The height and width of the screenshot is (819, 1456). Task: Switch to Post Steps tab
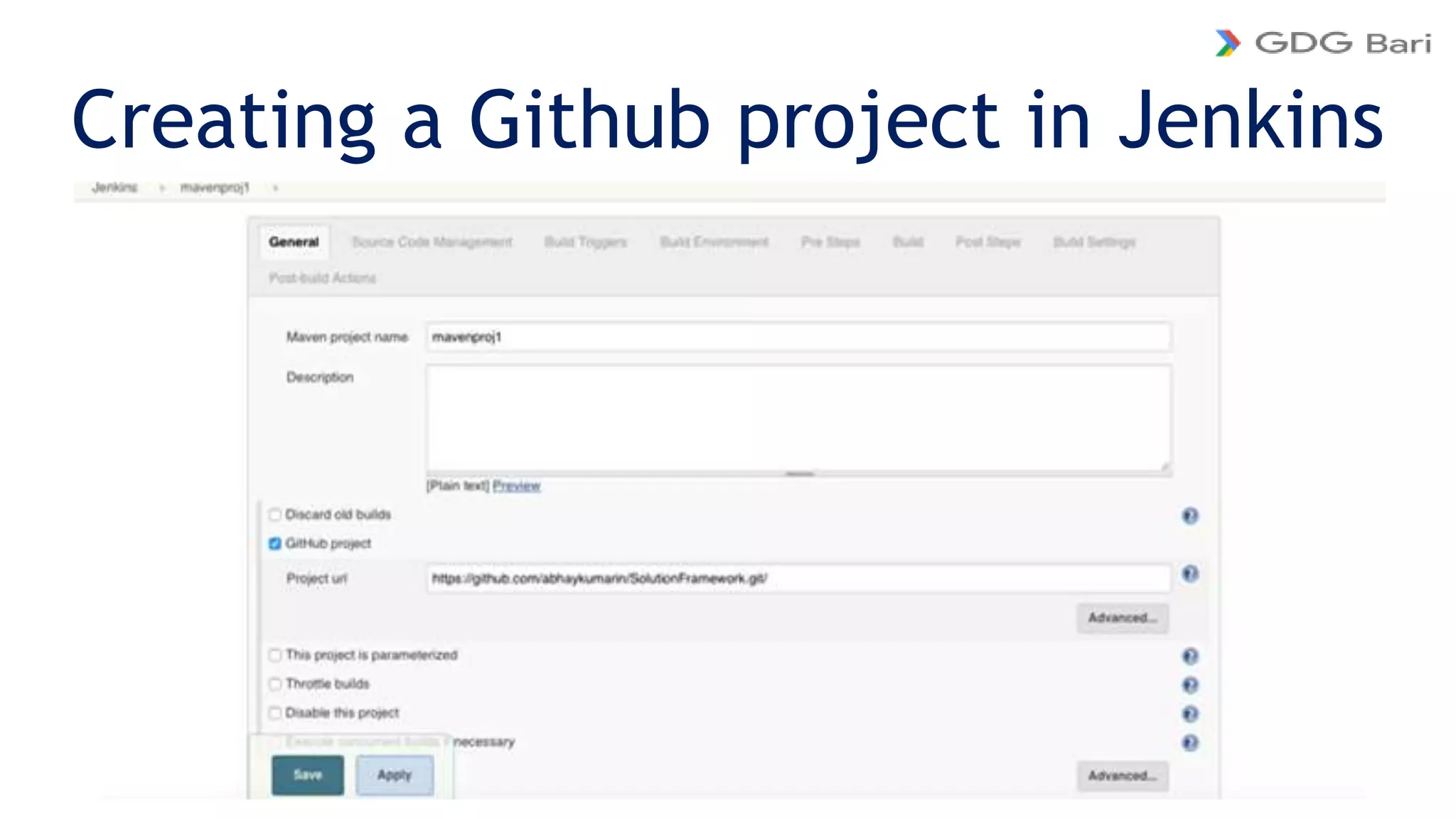[x=987, y=242]
